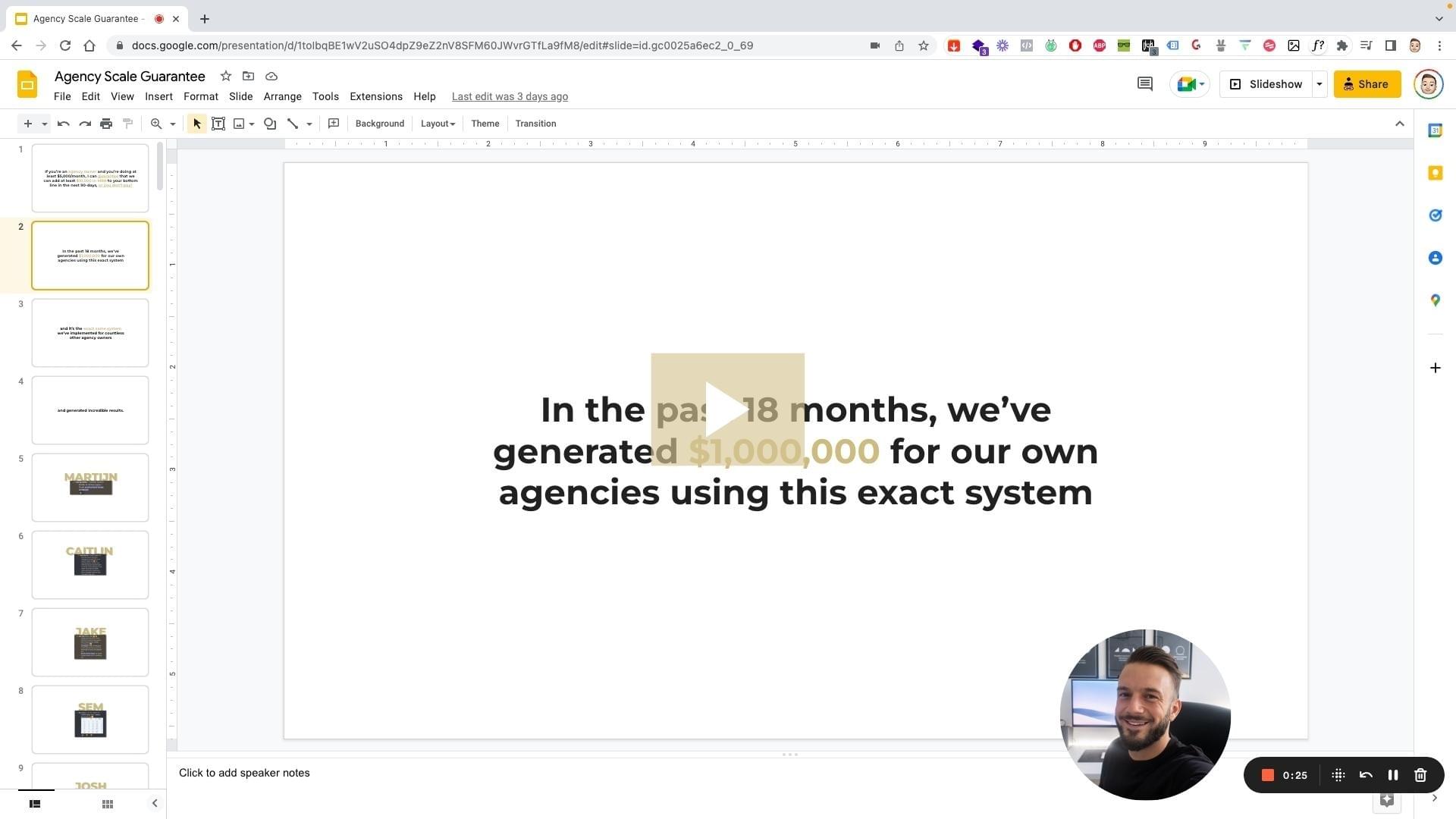Open Google Maps side panel icon
The height and width of the screenshot is (819, 1456).
coord(1435,301)
